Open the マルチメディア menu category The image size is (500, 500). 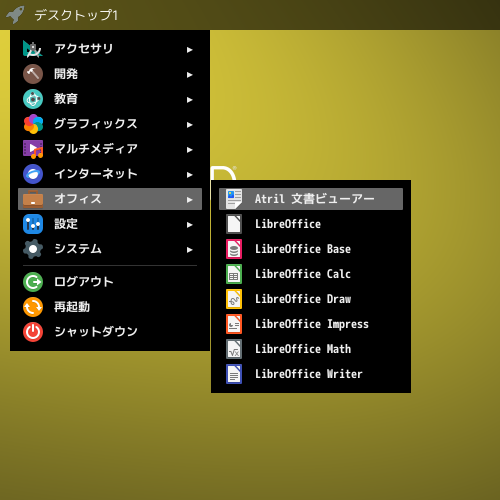coord(110,149)
